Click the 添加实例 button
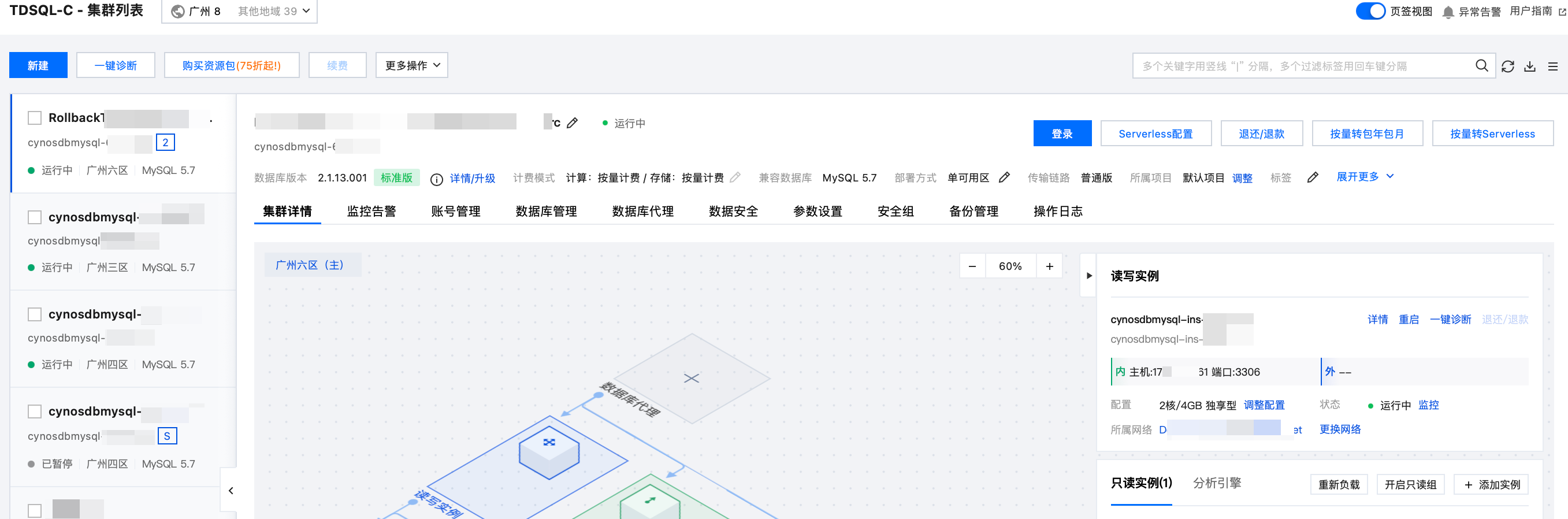 coord(1491,484)
